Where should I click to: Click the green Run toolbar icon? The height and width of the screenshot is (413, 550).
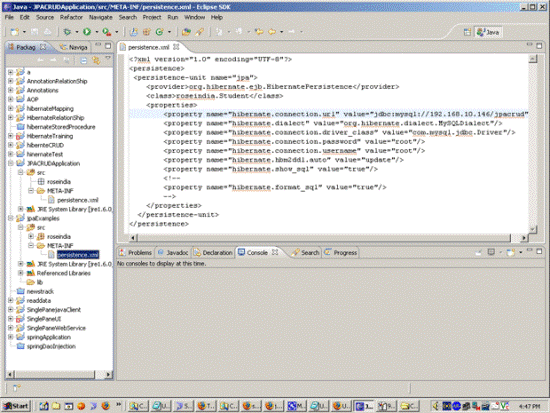coord(87,32)
